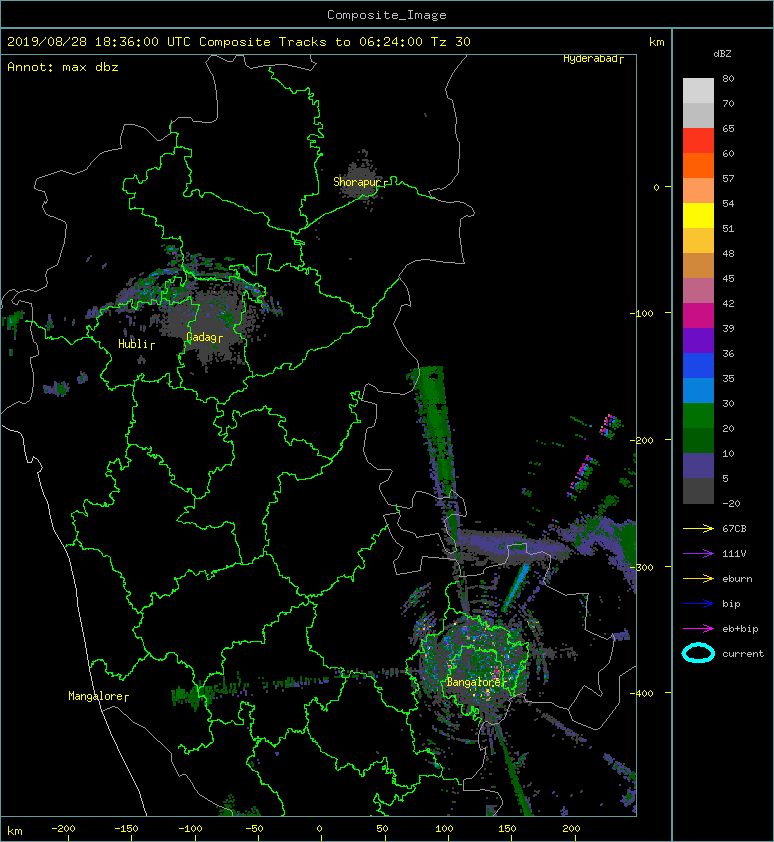Screen dimensions: 774x842
Task: Click the cyan ellipse marking current
Action: click(698, 654)
